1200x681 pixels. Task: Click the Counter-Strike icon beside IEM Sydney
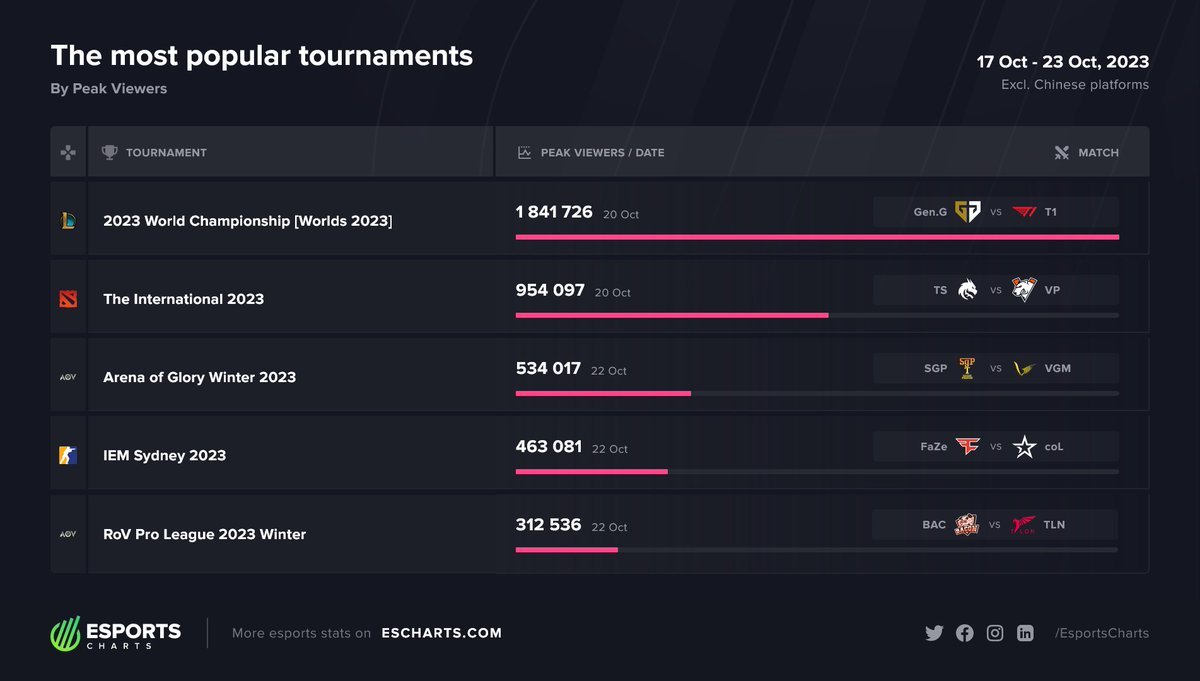[68, 455]
